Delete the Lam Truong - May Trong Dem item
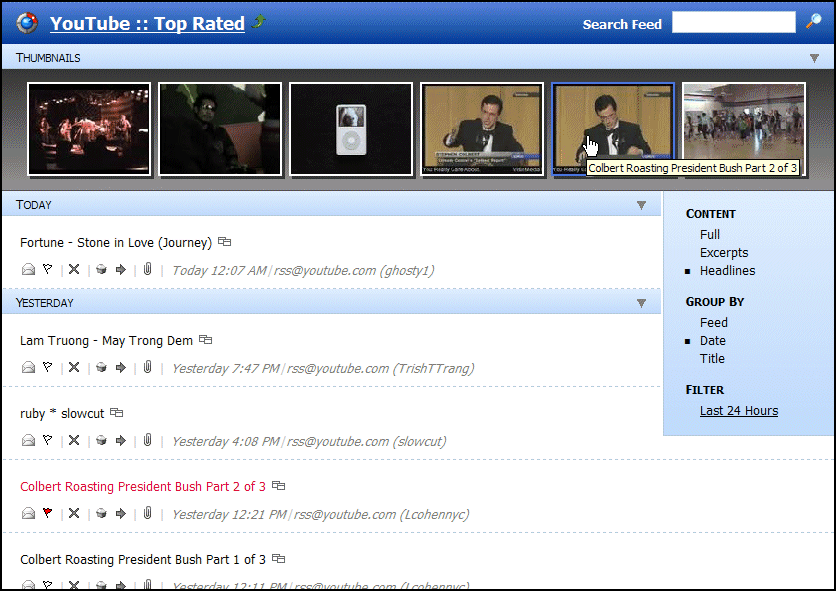Image resolution: width=836 pixels, height=591 pixels. (x=74, y=367)
